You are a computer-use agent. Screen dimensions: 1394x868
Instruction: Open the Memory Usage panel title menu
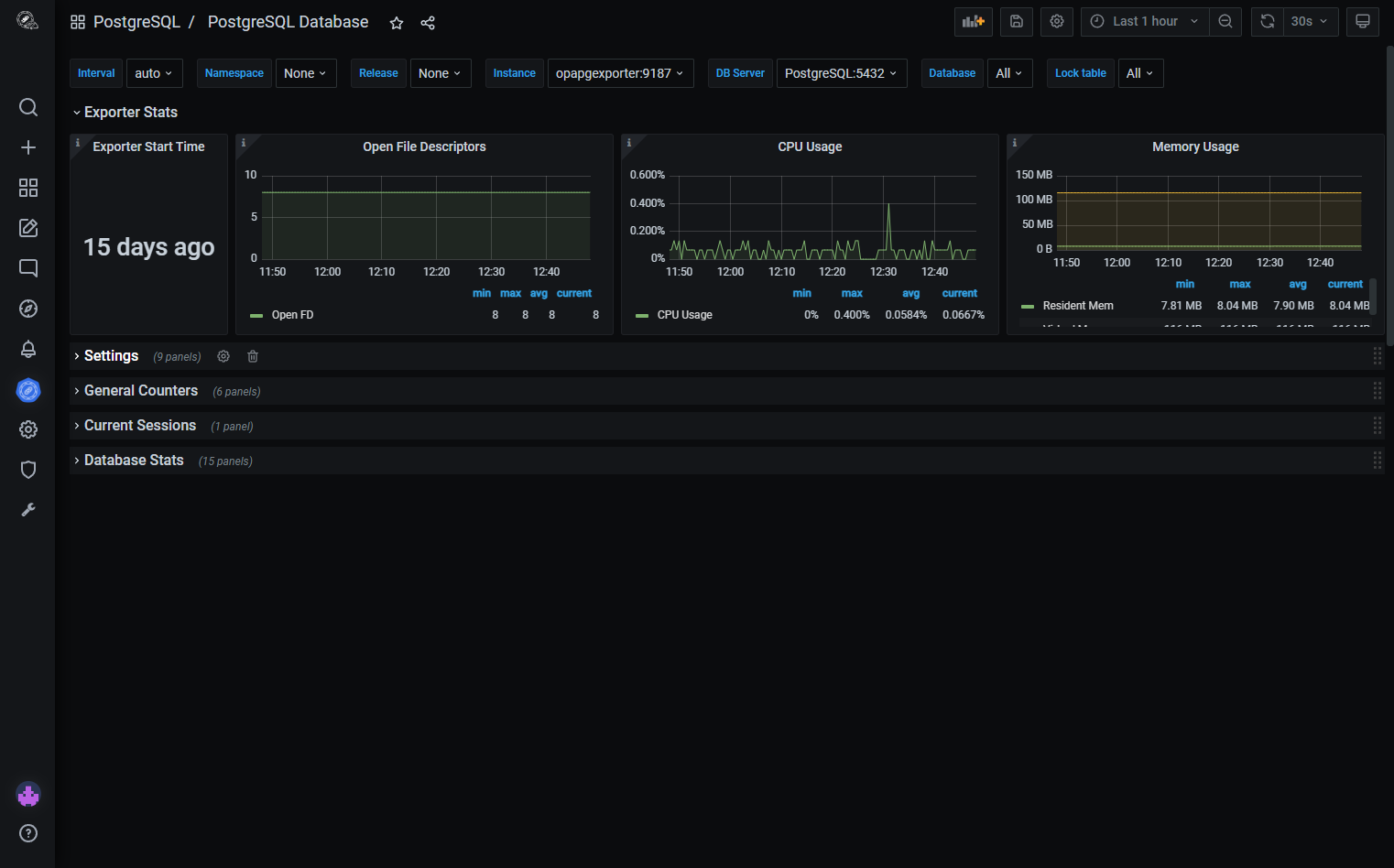(1195, 146)
